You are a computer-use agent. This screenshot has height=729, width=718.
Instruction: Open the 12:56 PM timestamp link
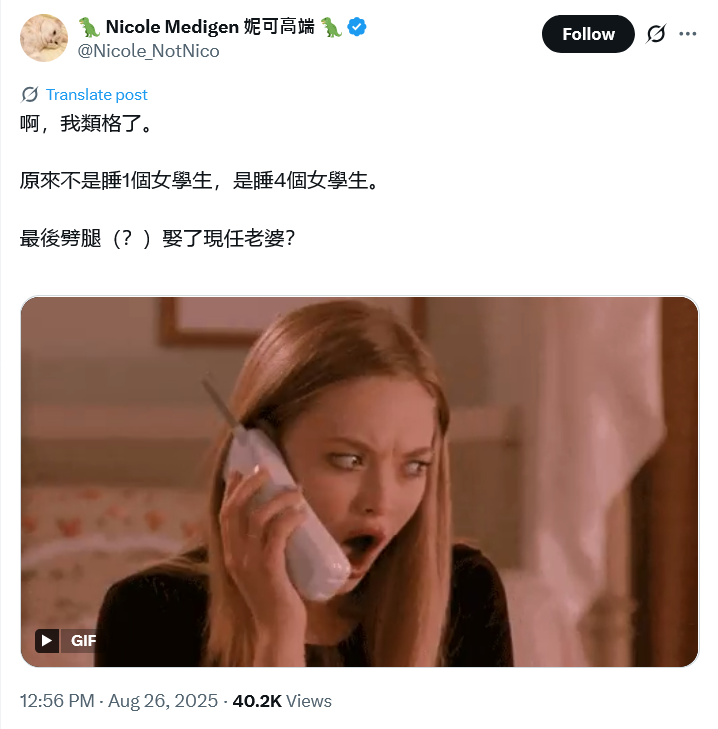pyautogui.click(x=57, y=701)
